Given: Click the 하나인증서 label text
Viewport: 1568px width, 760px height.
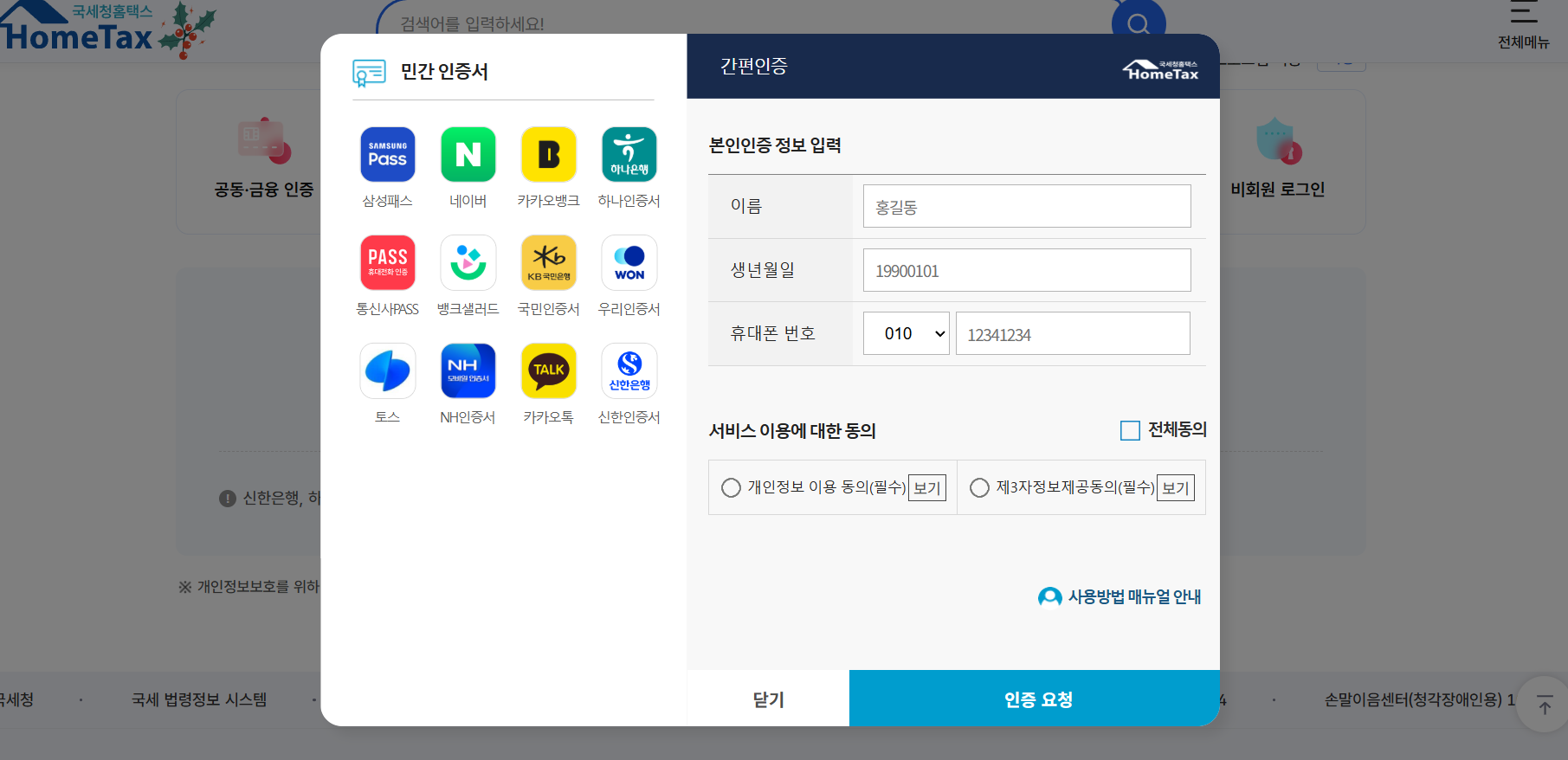Looking at the screenshot, I should pyautogui.click(x=629, y=201).
